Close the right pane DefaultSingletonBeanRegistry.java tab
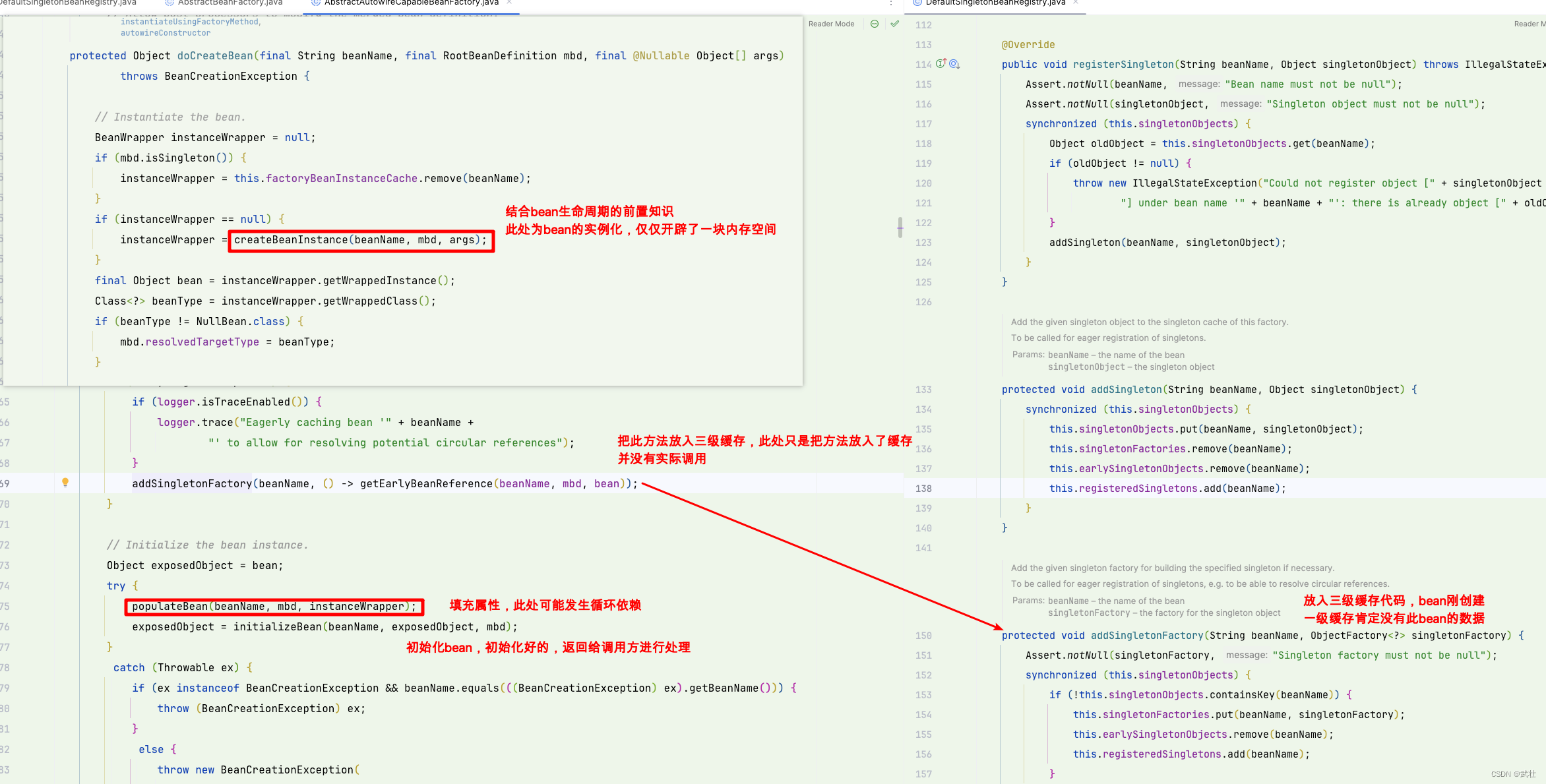Screen dimensions: 1546x784 [x=1076, y=3]
